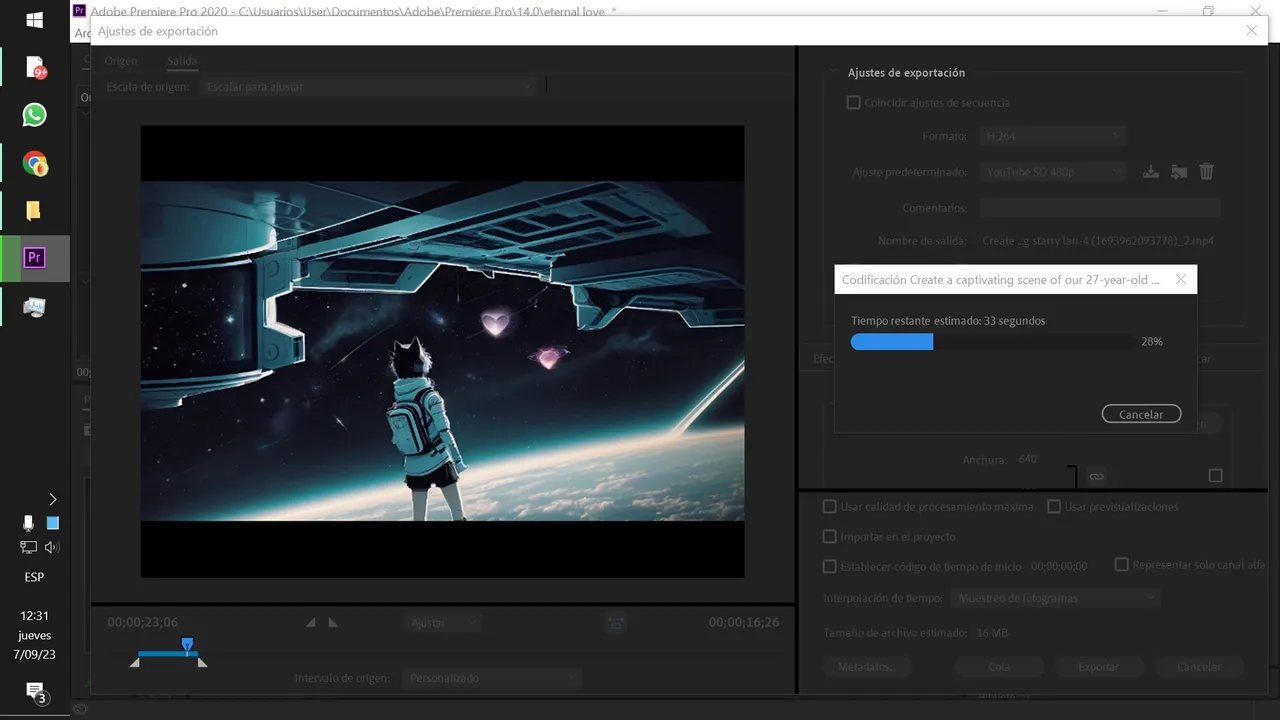Click the blue timeline range bar

pos(168,654)
